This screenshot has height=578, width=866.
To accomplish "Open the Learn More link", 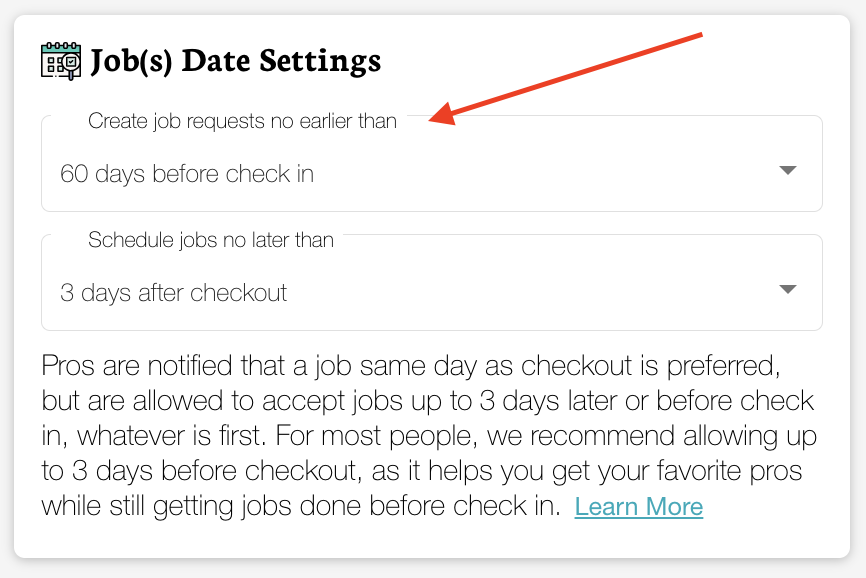I will point(638,507).
